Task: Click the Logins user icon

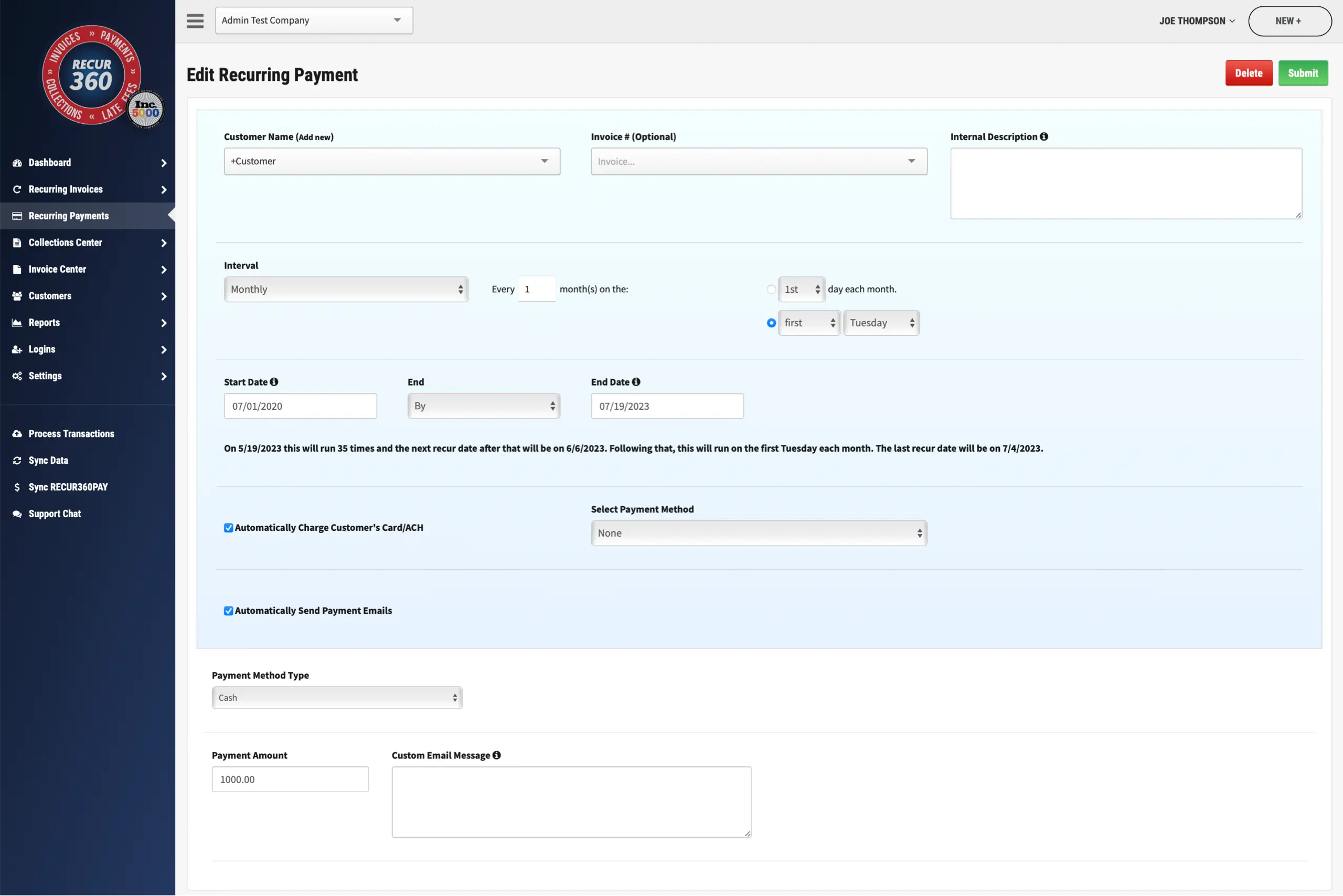Action: coord(17,349)
